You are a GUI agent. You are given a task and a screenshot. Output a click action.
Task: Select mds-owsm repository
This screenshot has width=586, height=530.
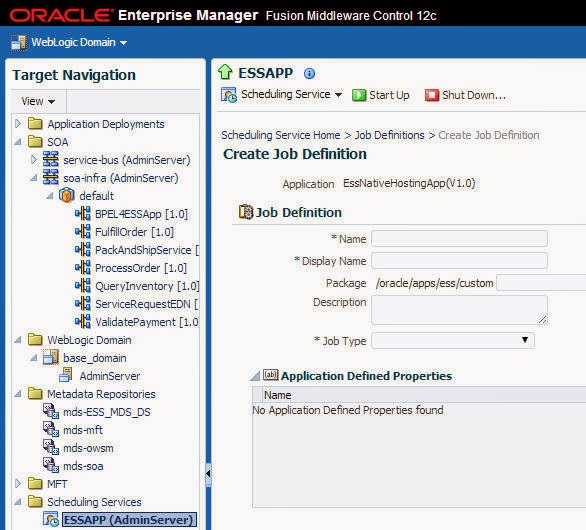[88, 448]
